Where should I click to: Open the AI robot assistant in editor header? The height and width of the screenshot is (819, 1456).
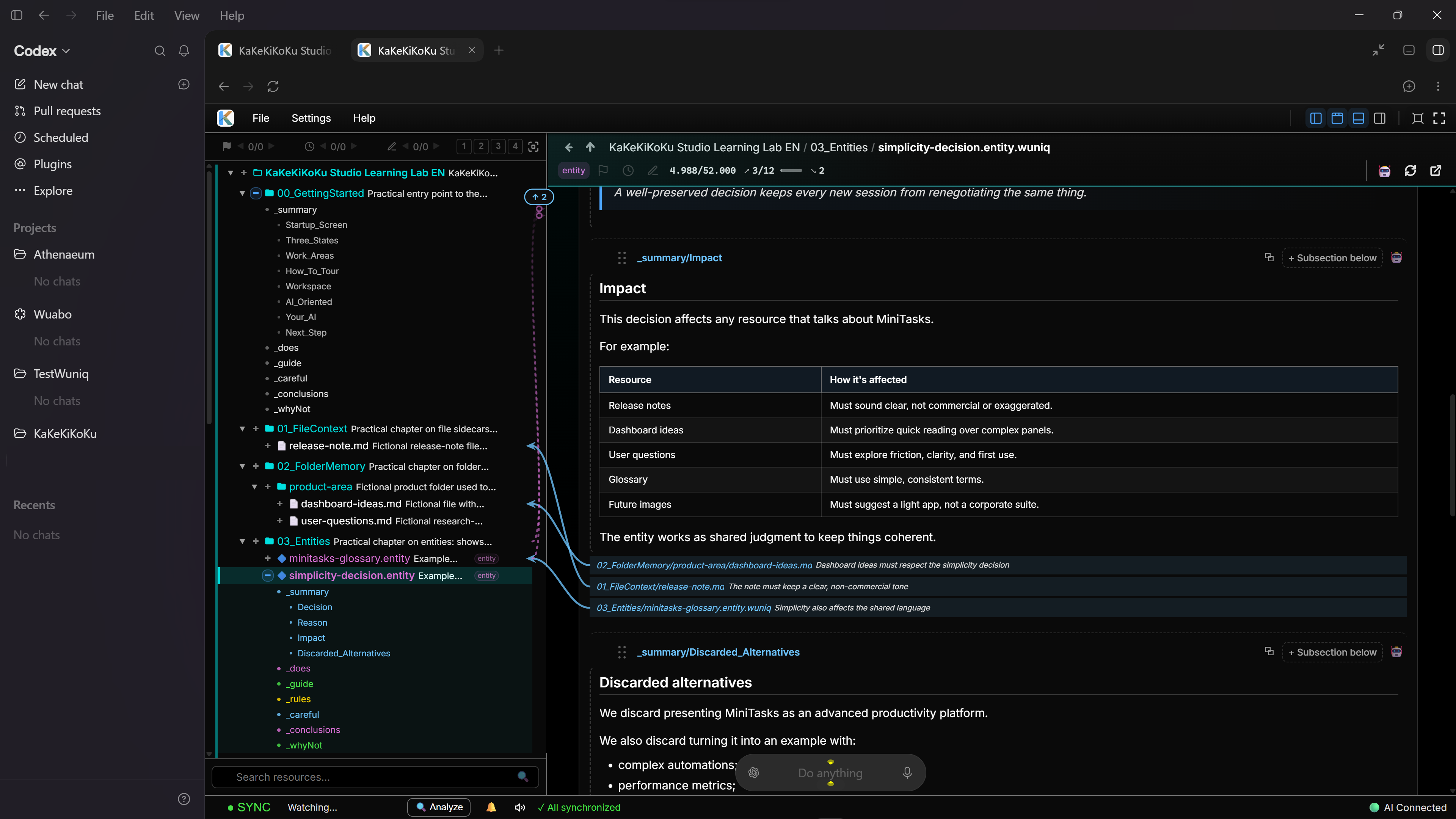[x=1384, y=171]
